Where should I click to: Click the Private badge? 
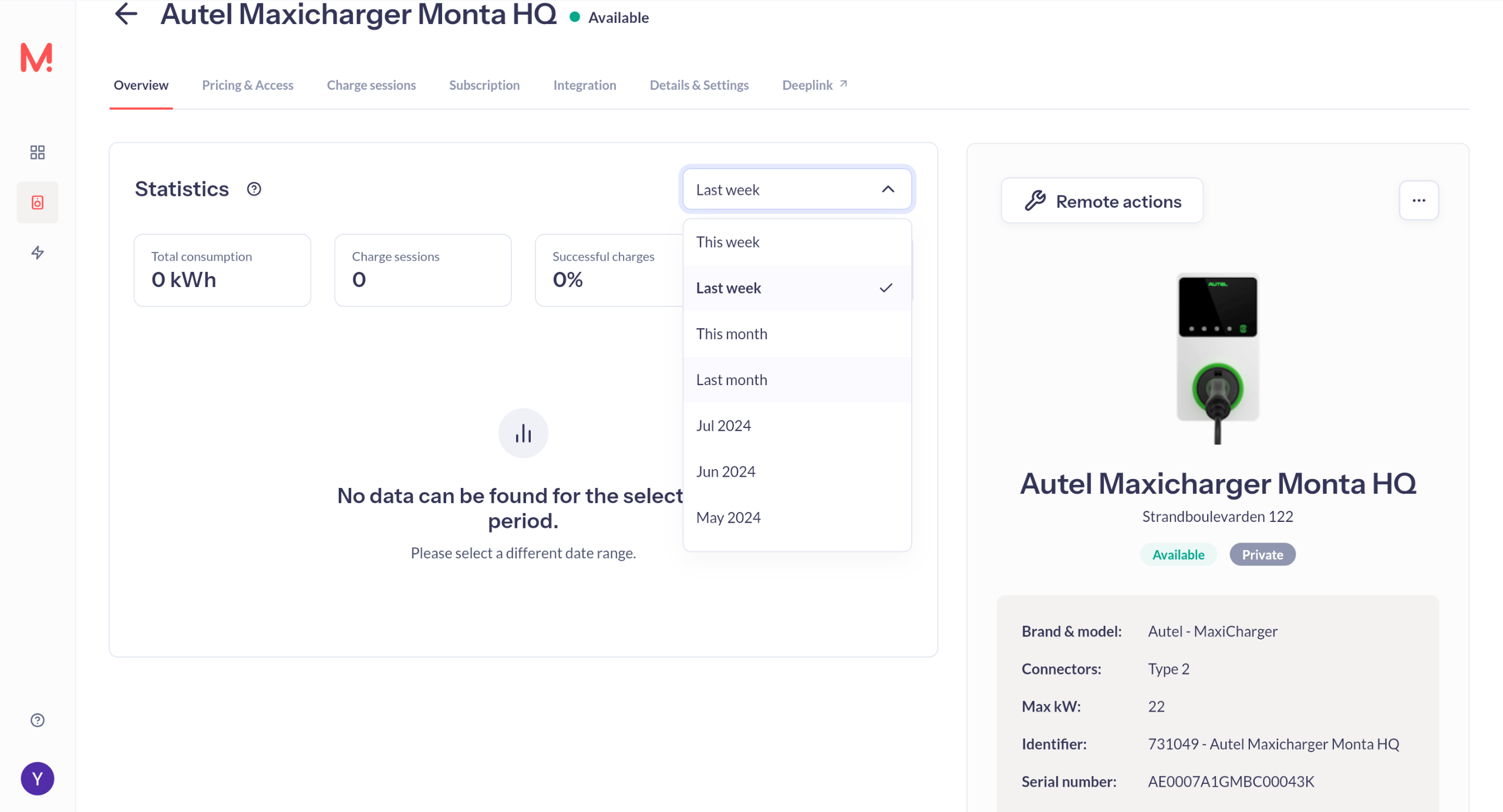tap(1262, 554)
